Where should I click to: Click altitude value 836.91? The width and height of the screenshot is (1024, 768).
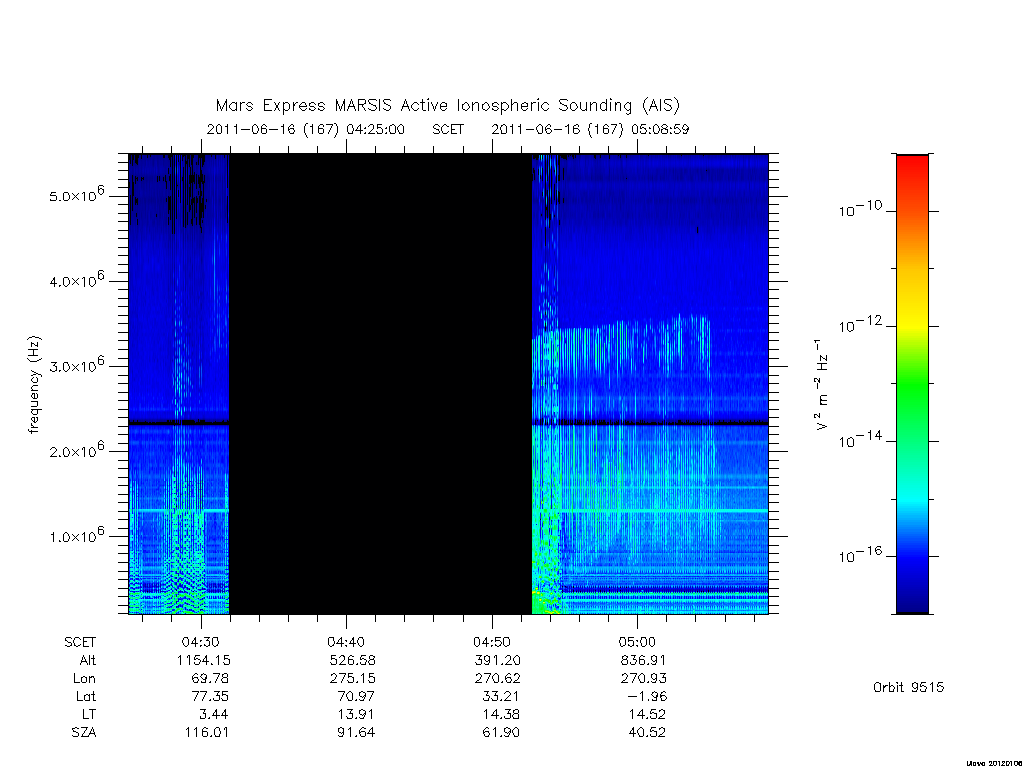pos(643,660)
